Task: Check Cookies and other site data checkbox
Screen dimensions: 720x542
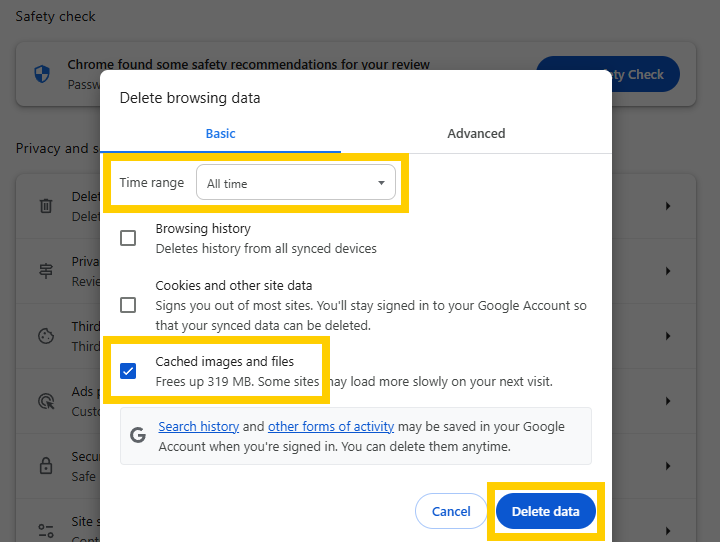Action: (128, 305)
